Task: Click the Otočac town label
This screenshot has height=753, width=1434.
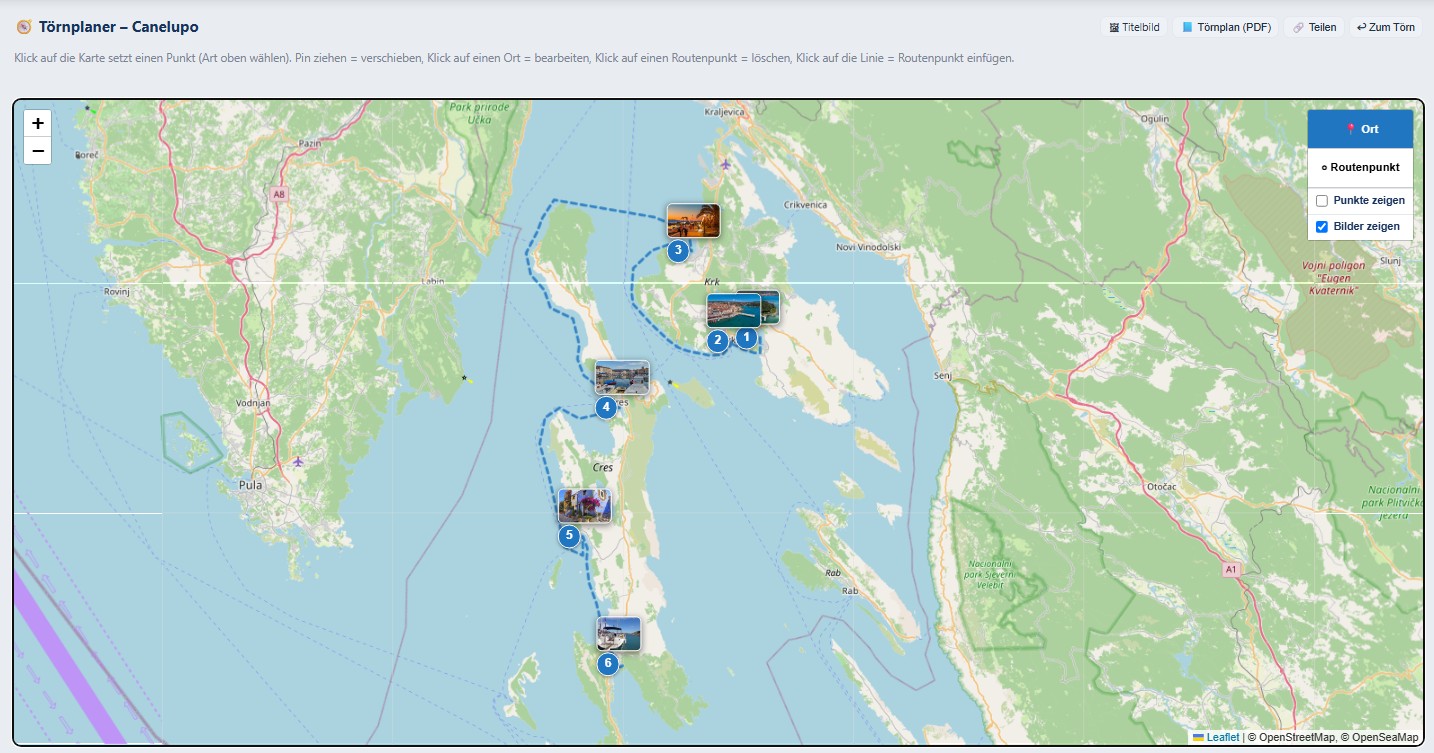Action: 1163,487
